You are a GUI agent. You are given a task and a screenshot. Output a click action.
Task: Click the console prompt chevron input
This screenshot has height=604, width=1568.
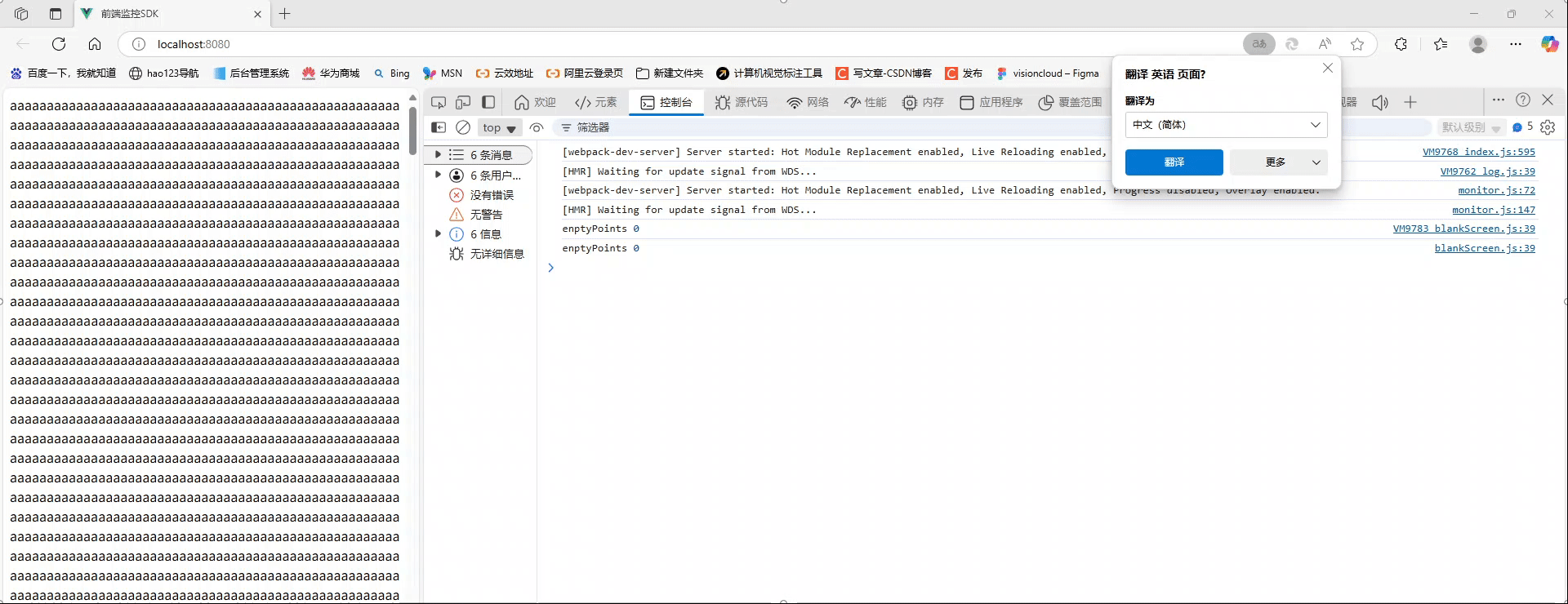pyautogui.click(x=551, y=268)
